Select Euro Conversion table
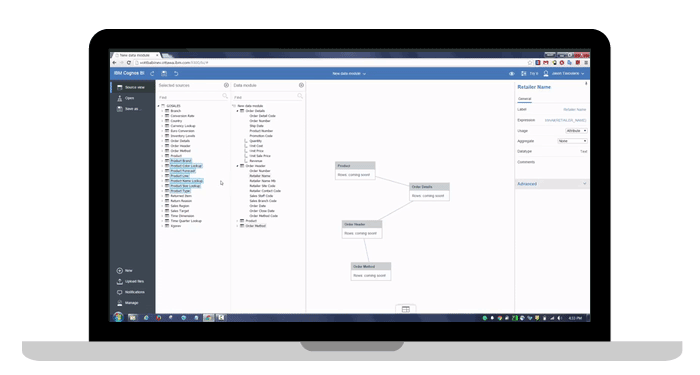The width and height of the screenshot is (700, 375). click(x=182, y=131)
